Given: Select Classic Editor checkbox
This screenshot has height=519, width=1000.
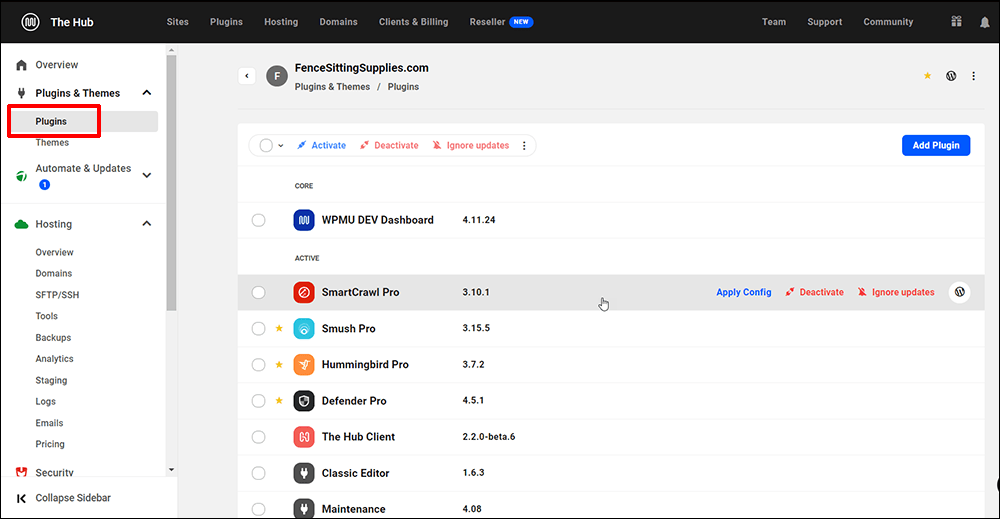Looking at the screenshot, I should coord(258,473).
